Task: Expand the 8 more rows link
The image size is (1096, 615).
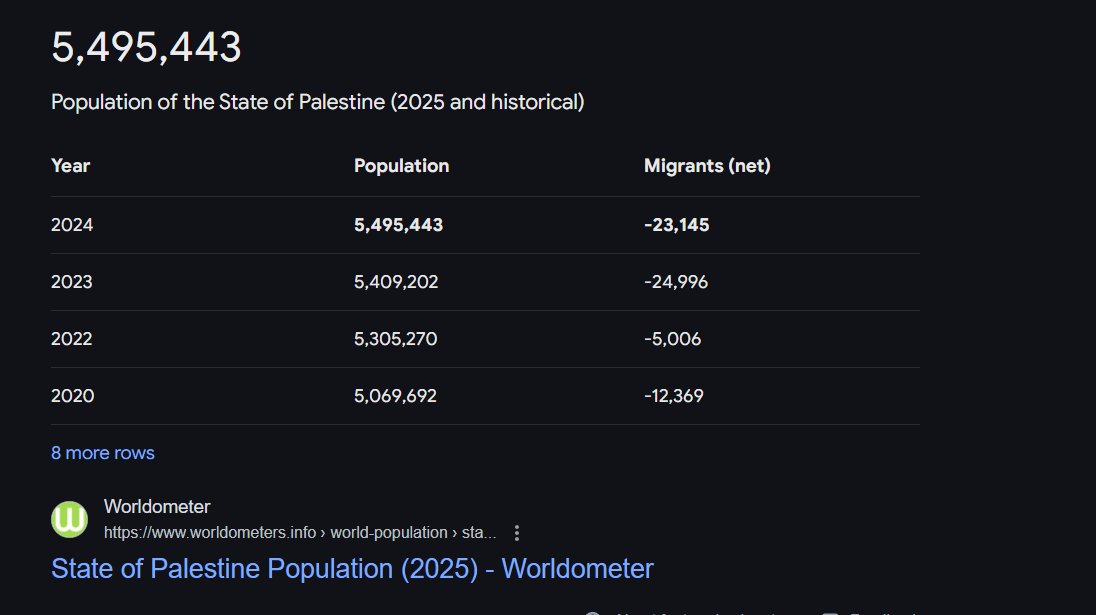Action: click(x=103, y=453)
